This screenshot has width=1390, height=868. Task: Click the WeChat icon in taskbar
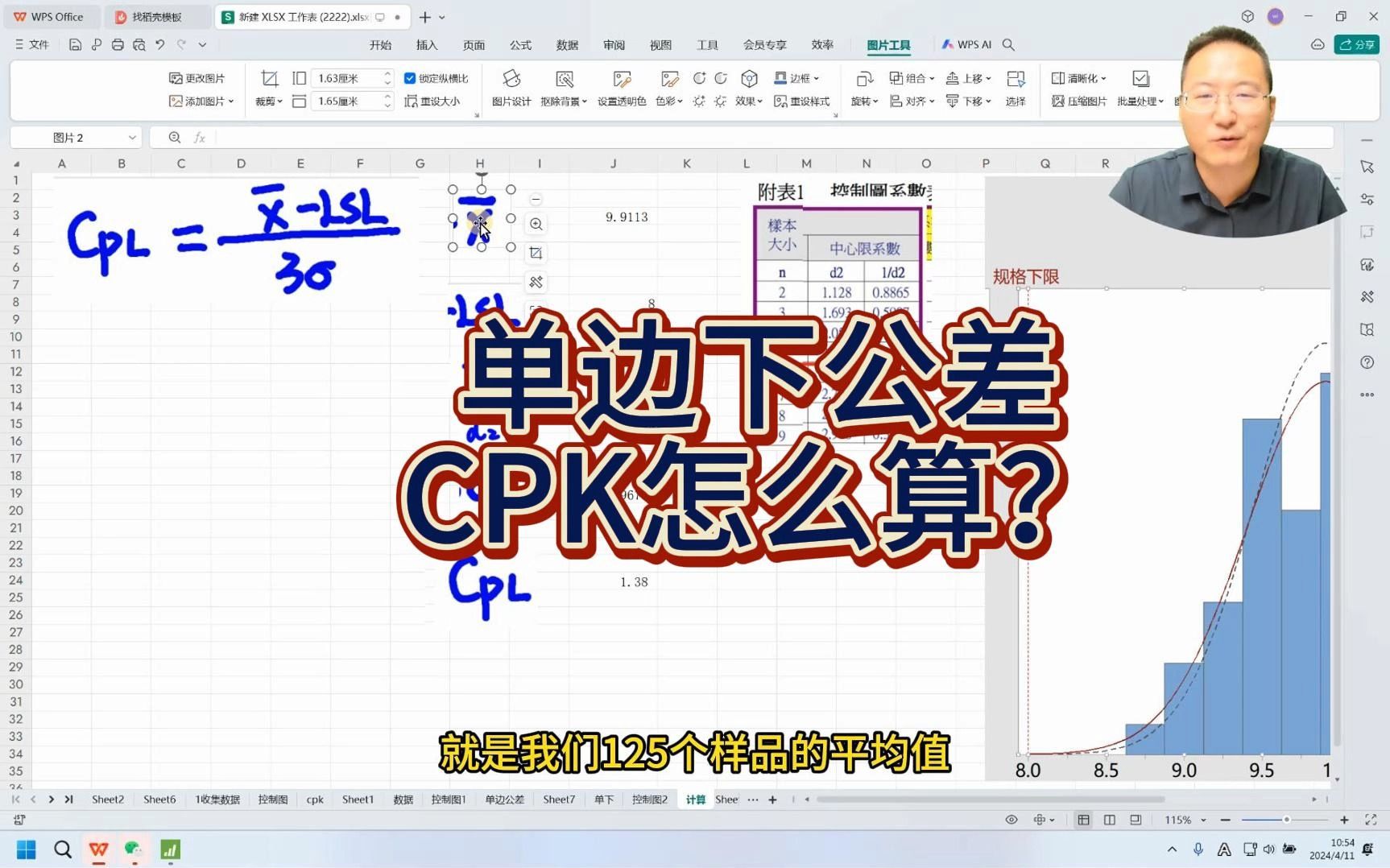point(134,849)
